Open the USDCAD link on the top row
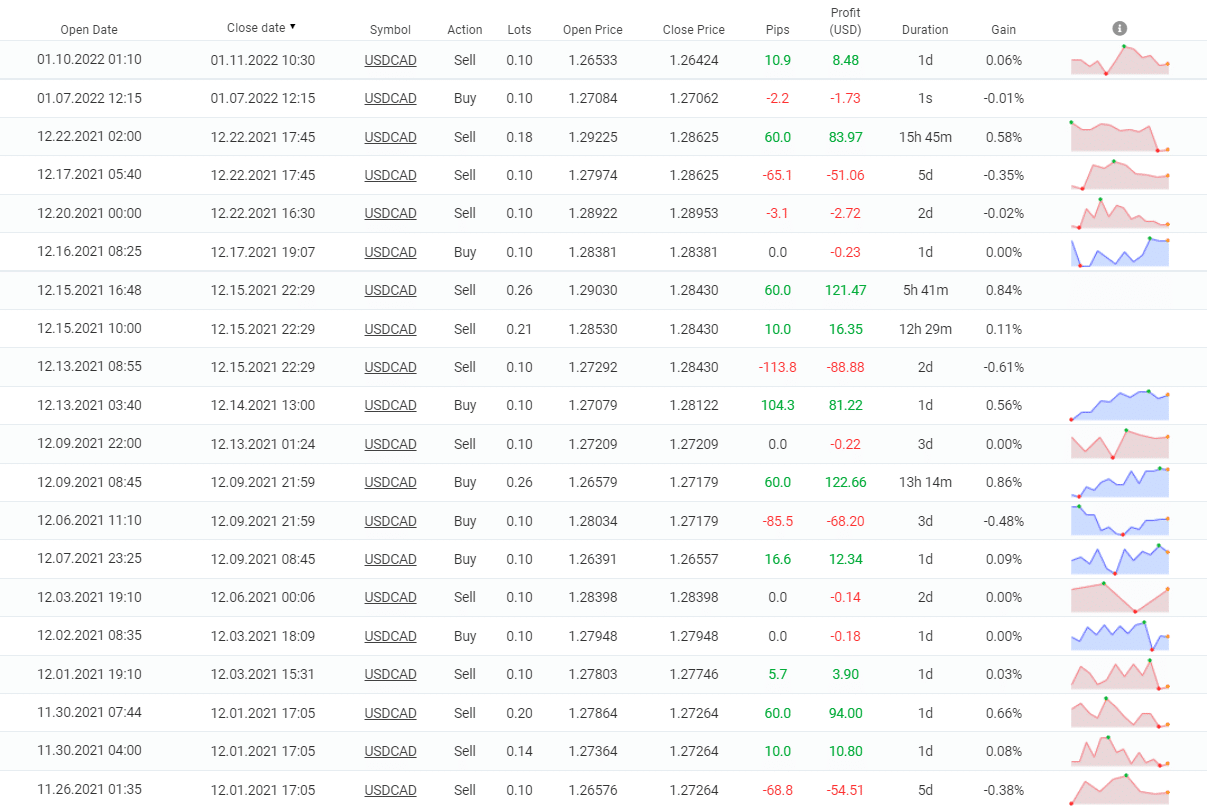Screen dimensions: 1207x809 (x=390, y=60)
